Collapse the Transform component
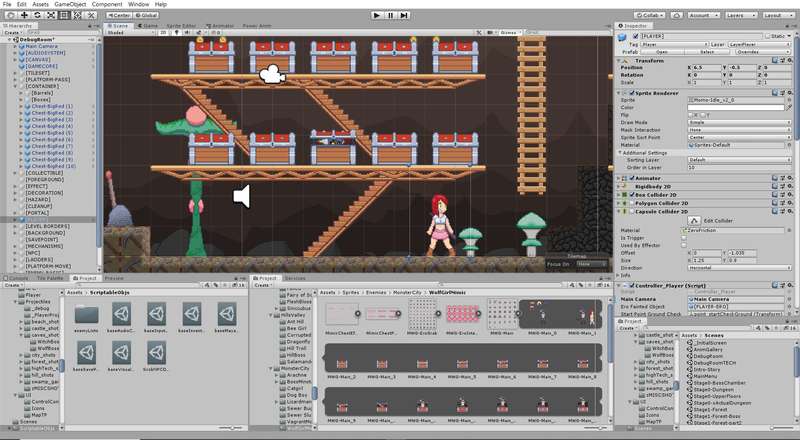Screen dimensions: 800x440 tap(619, 60)
